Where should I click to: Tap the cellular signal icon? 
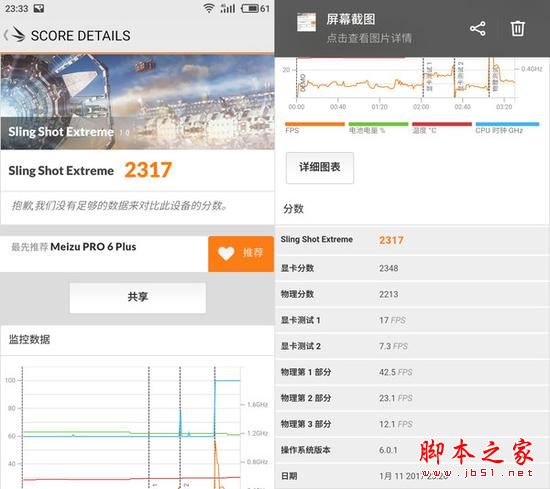(228, 8)
